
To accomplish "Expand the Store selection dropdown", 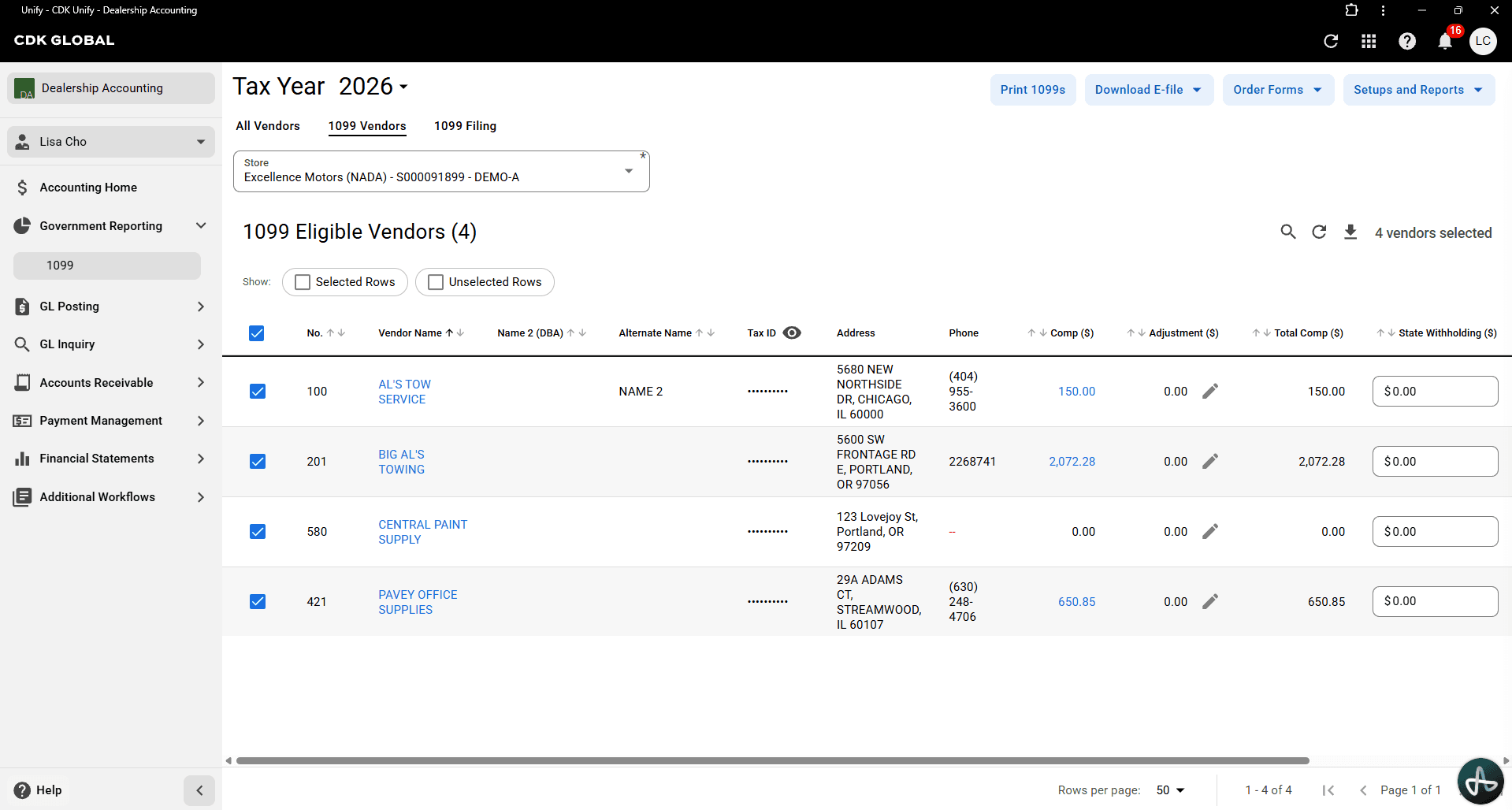I will [x=441, y=171].
